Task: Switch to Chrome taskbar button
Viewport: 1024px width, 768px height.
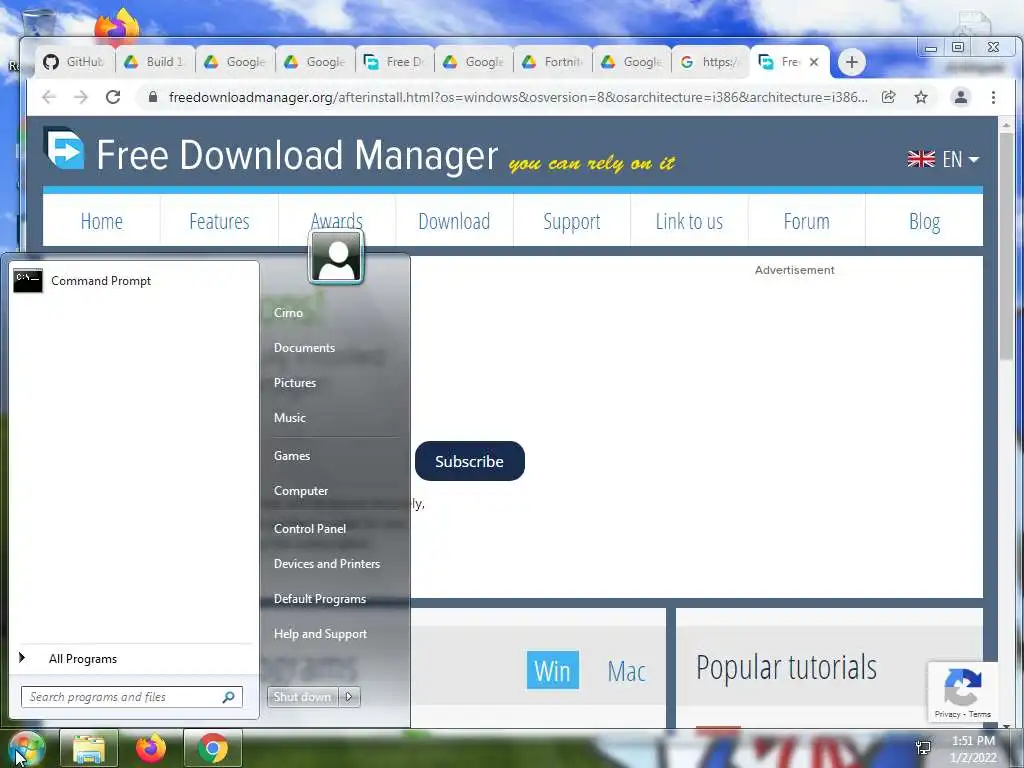Action: point(213,748)
